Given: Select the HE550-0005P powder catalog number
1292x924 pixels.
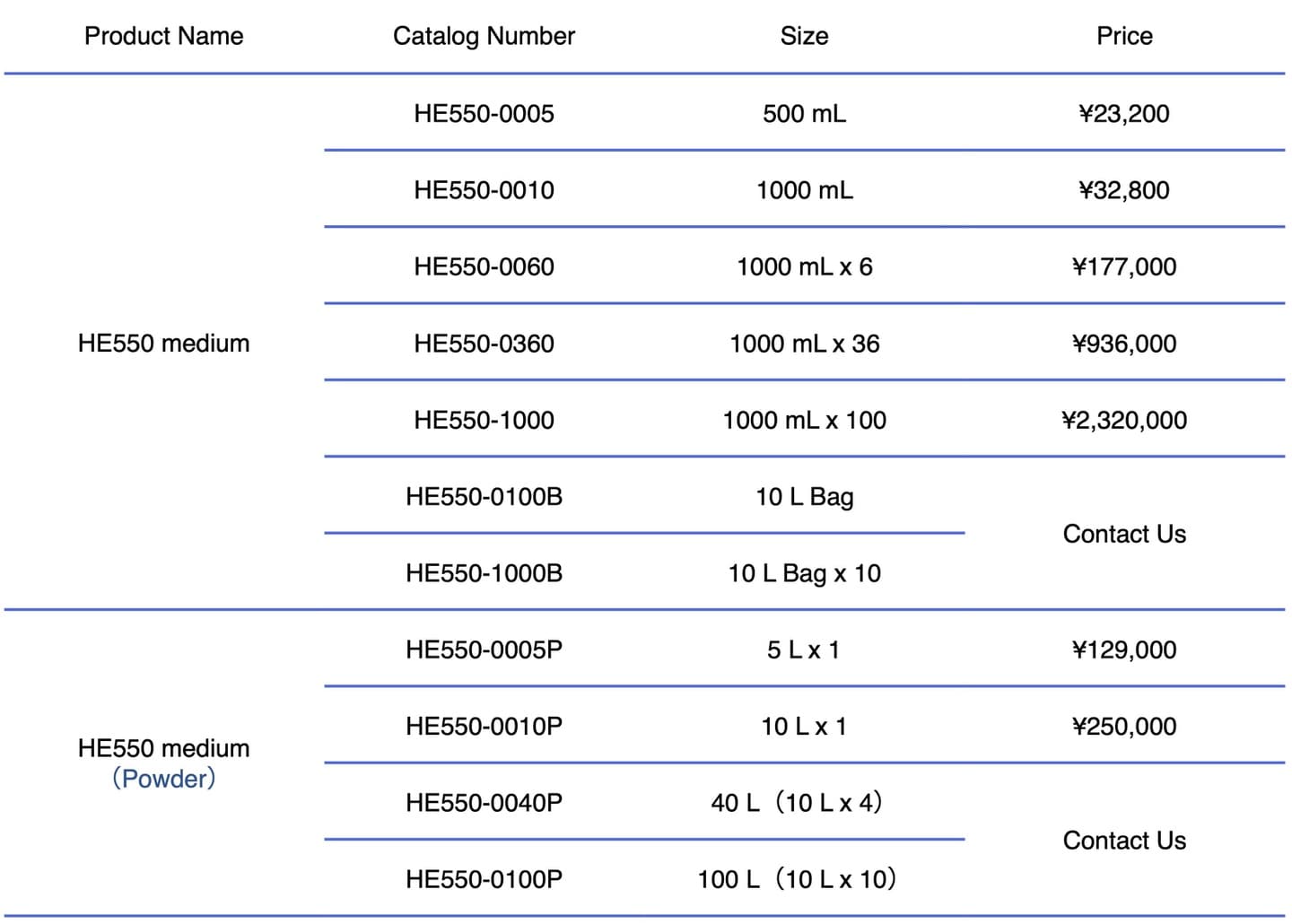Looking at the screenshot, I should click(x=484, y=649).
